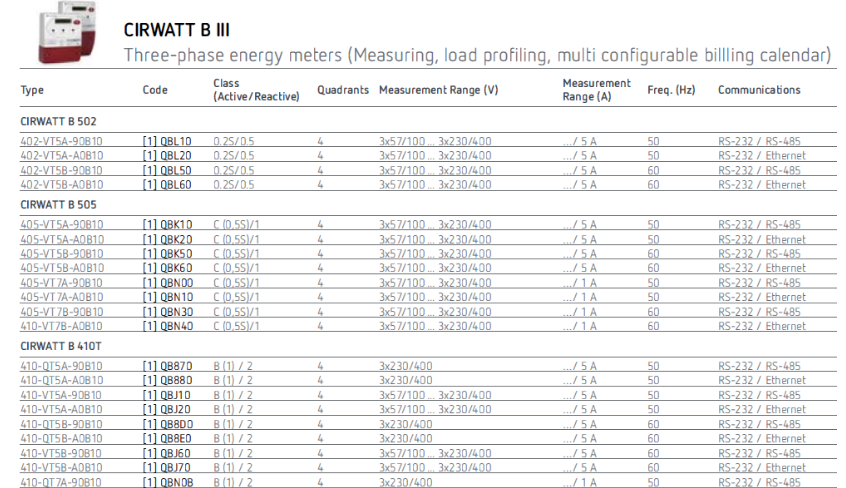The image size is (846, 488).
Task: Click the 'Freq. (Hz)' column header
Action: pos(671,90)
